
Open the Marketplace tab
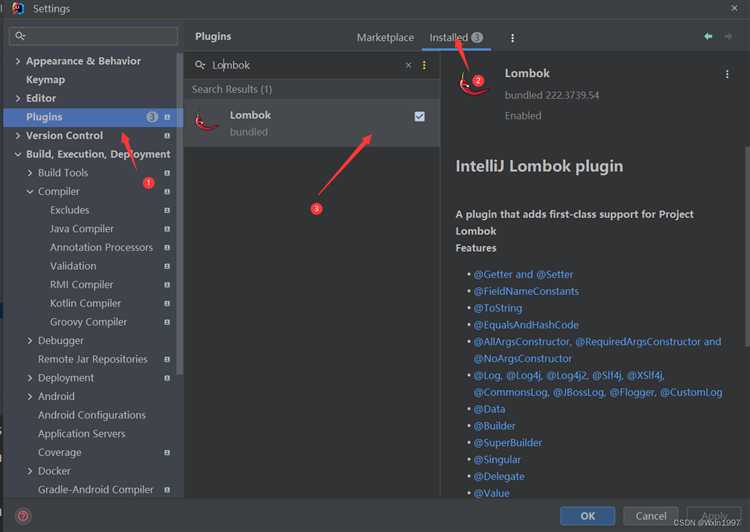coord(385,37)
